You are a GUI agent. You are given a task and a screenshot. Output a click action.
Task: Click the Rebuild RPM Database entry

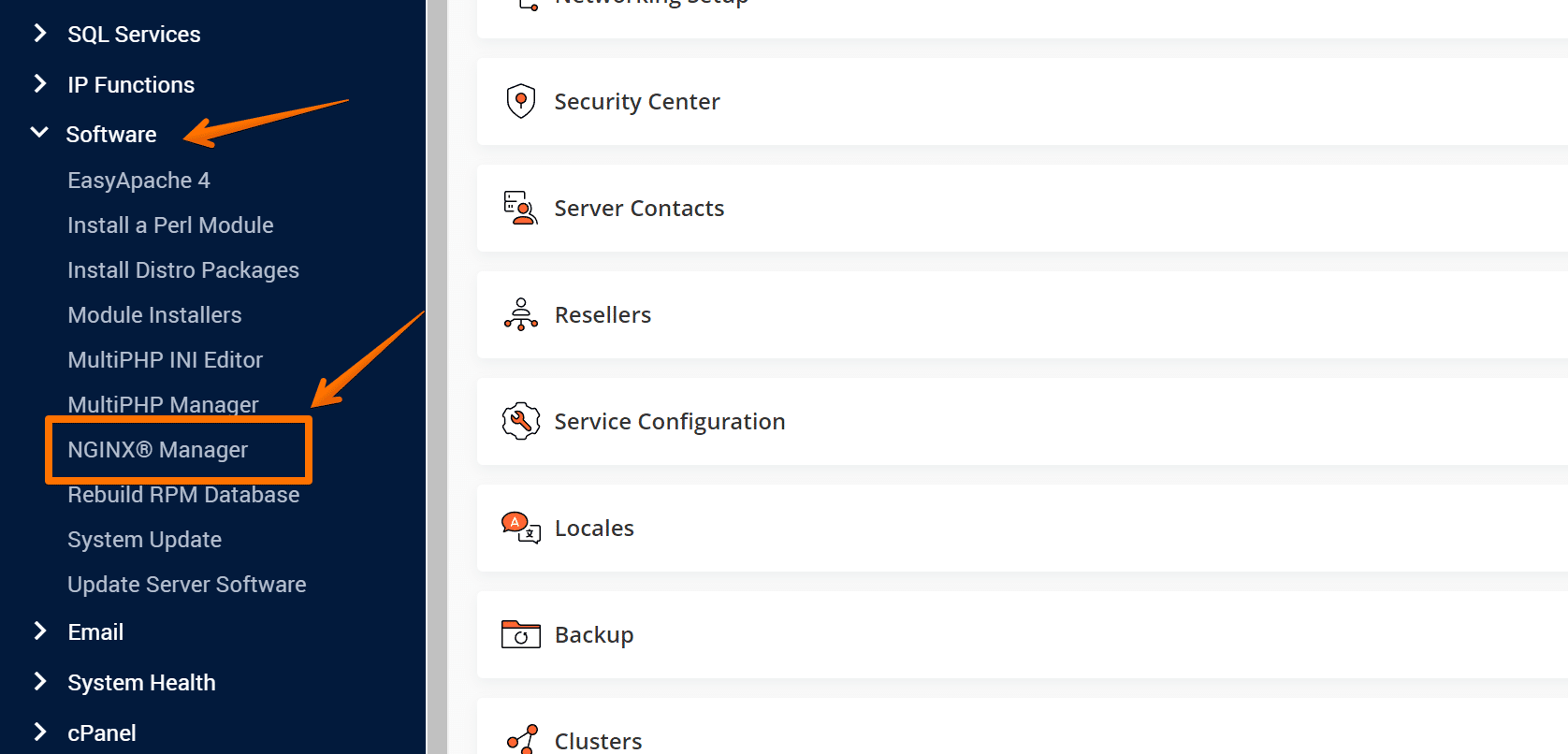pos(183,495)
